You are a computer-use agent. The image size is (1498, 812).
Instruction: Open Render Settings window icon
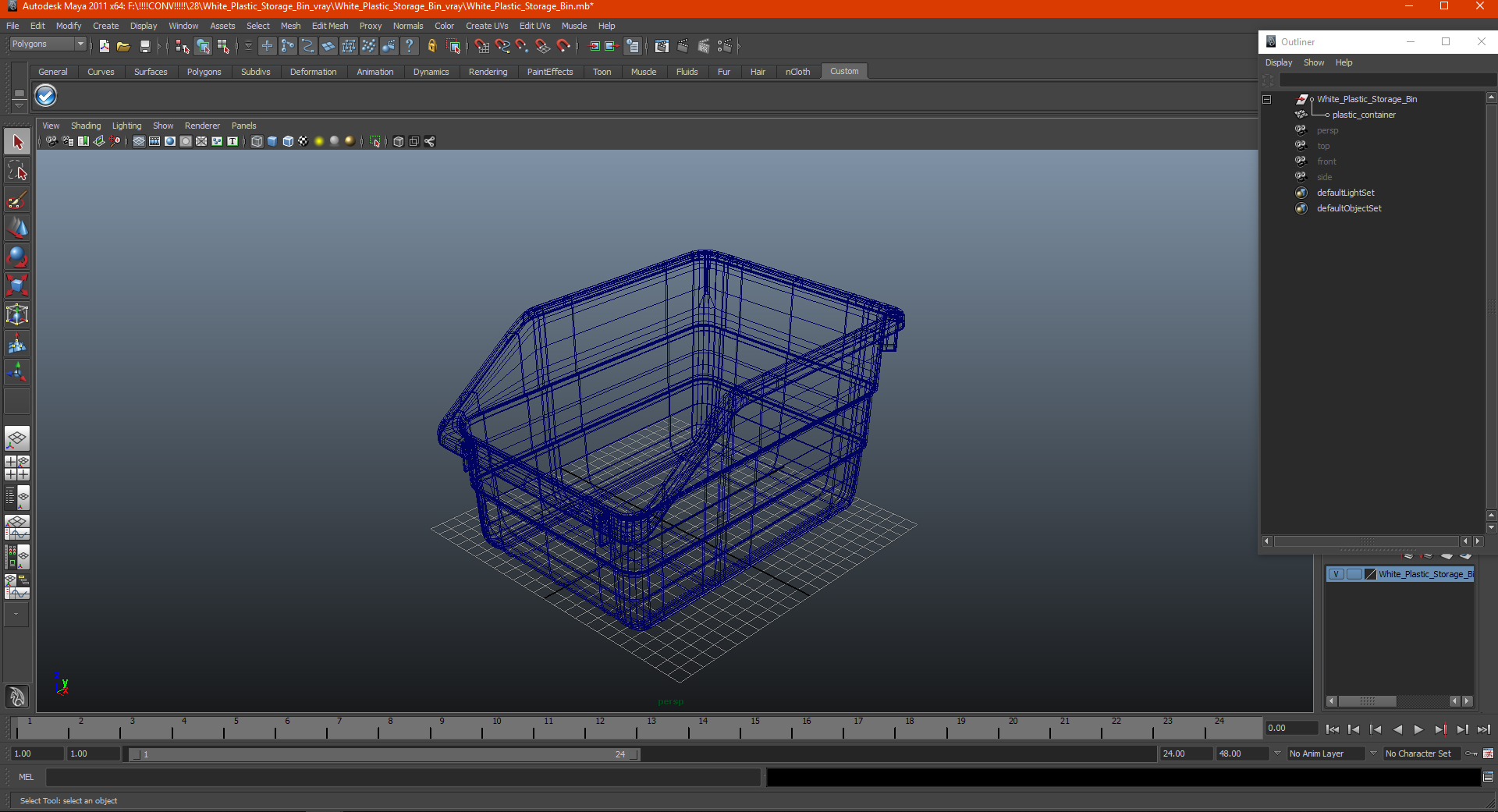(x=724, y=47)
